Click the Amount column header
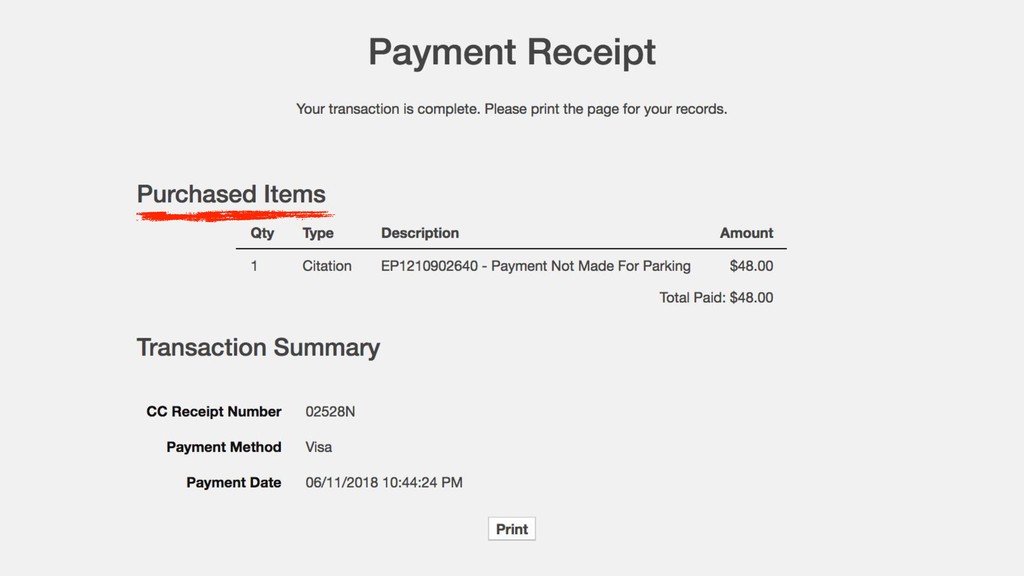 (x=746, y=233)
